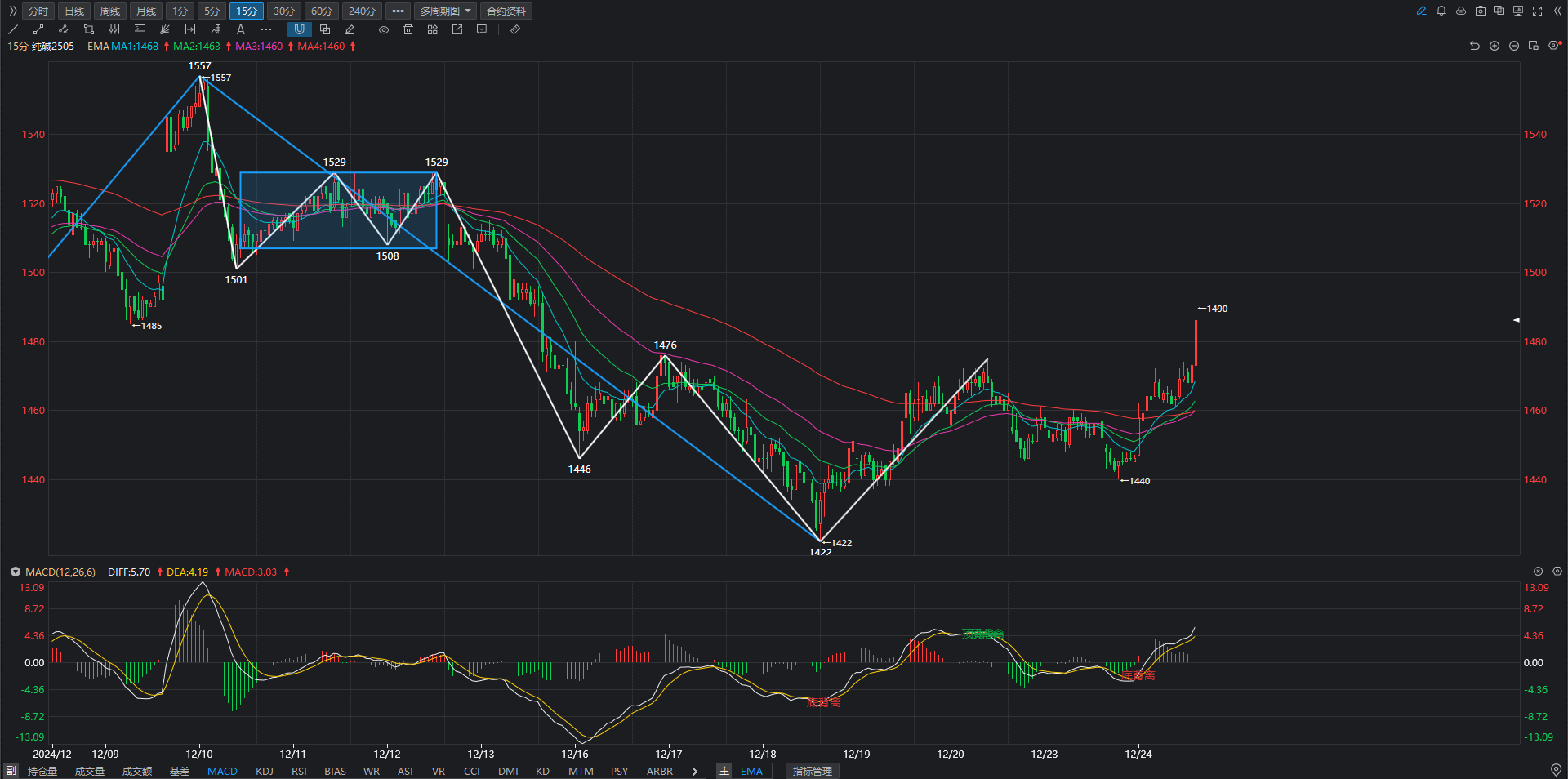Select the trend line drawing tool
This screenshot has height=779, width=1568.
pos(13,29)
